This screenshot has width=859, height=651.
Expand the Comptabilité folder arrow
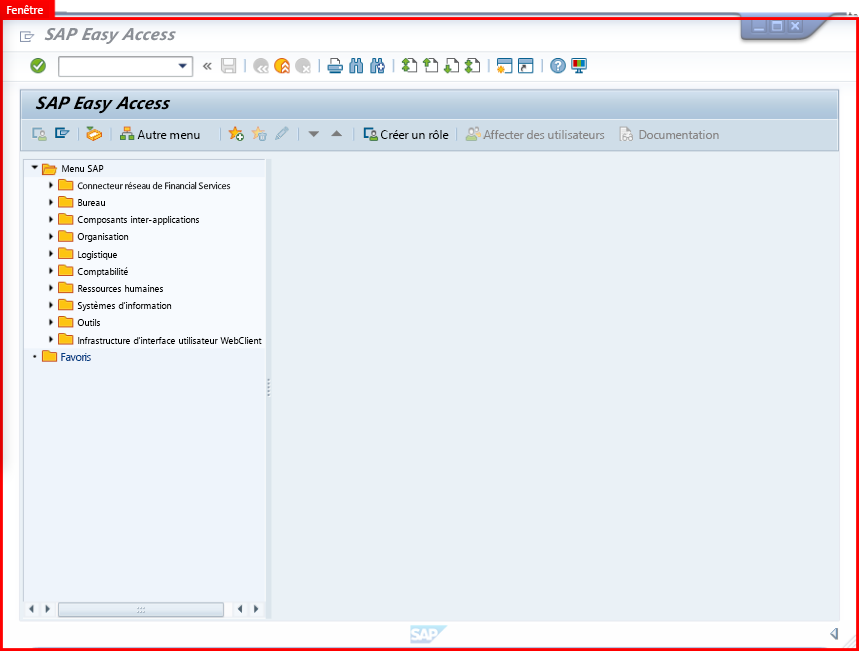[51, 271]
